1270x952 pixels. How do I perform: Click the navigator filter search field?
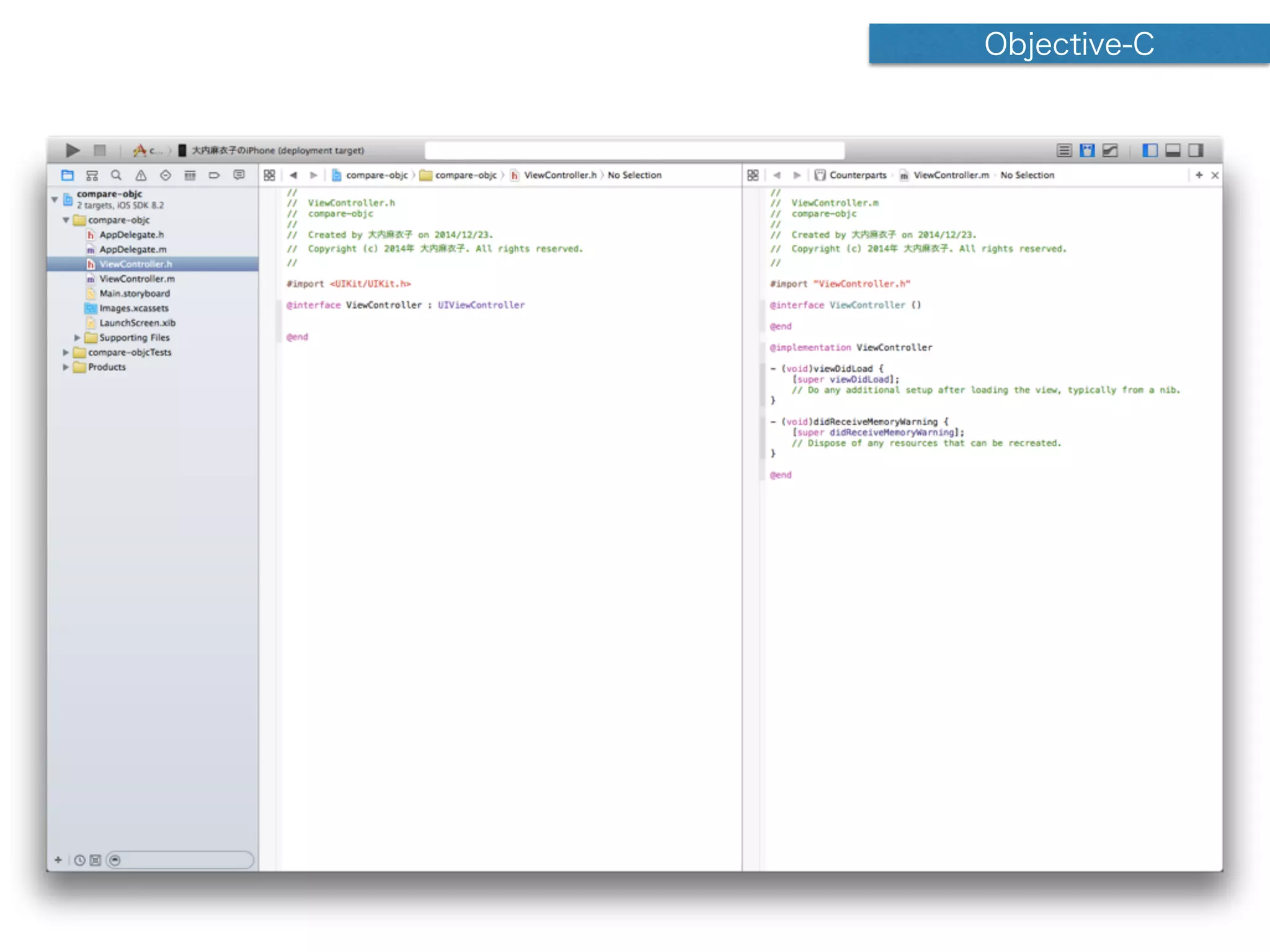(x=180, y=860)
